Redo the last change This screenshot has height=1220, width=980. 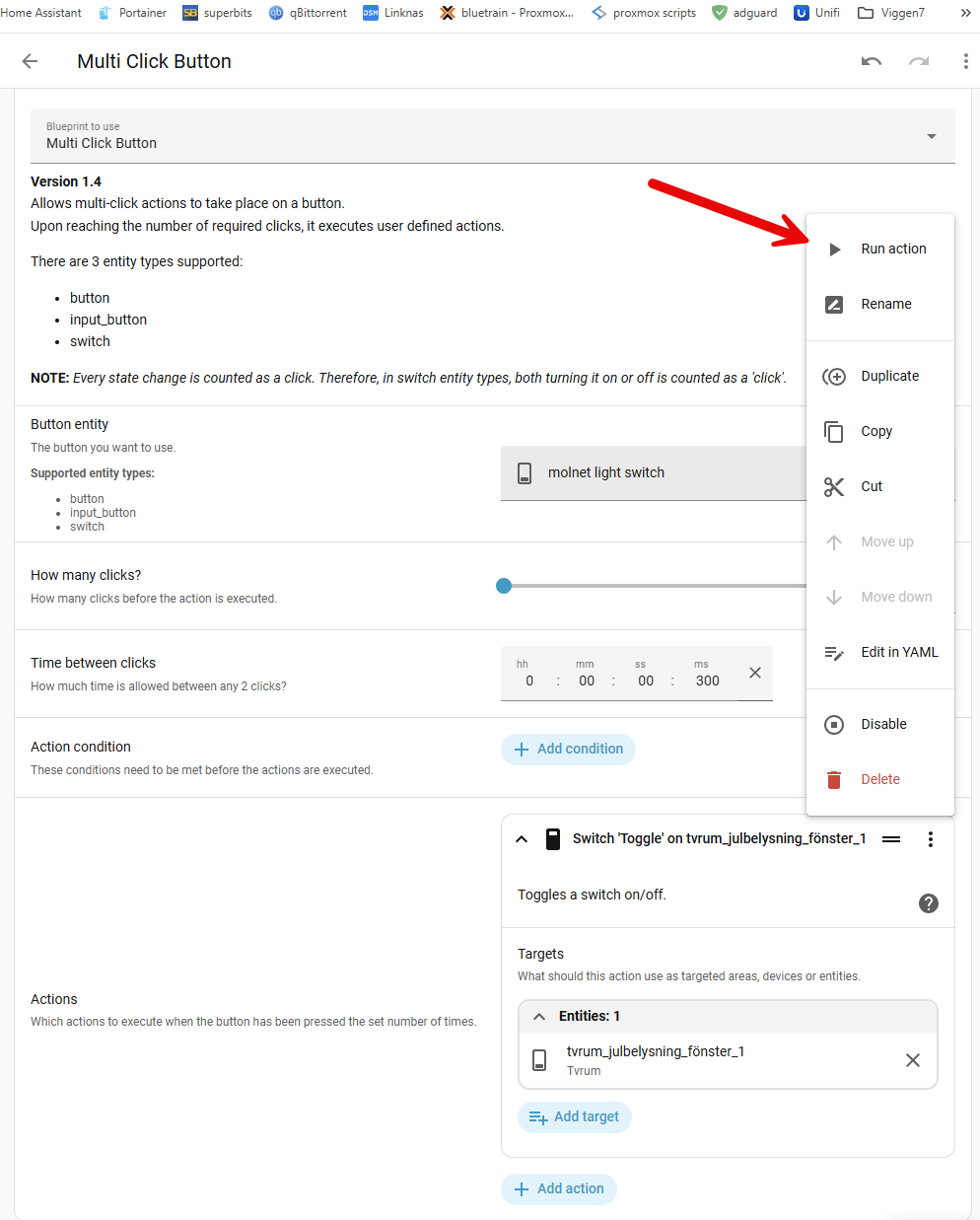919,61
